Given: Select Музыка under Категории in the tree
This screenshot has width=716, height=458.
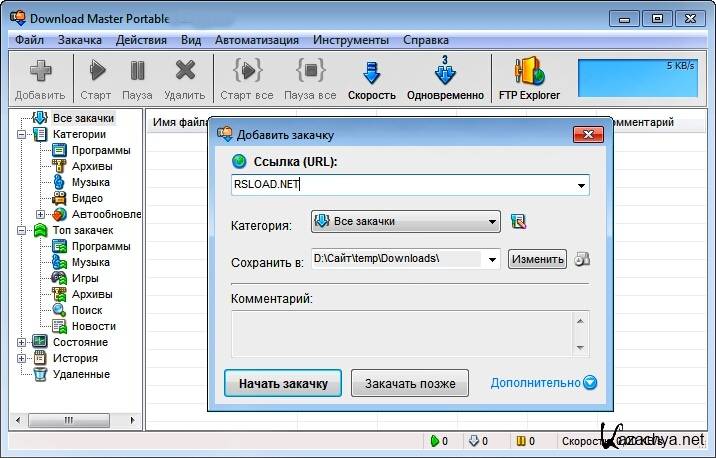Looking at the screenshot, I should pos(90,182).
